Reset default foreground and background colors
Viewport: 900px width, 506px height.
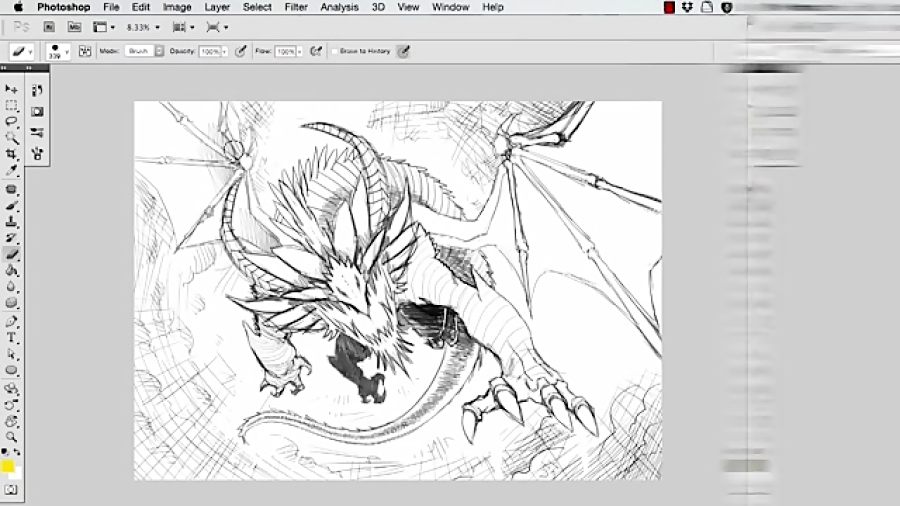coord(5,452)
